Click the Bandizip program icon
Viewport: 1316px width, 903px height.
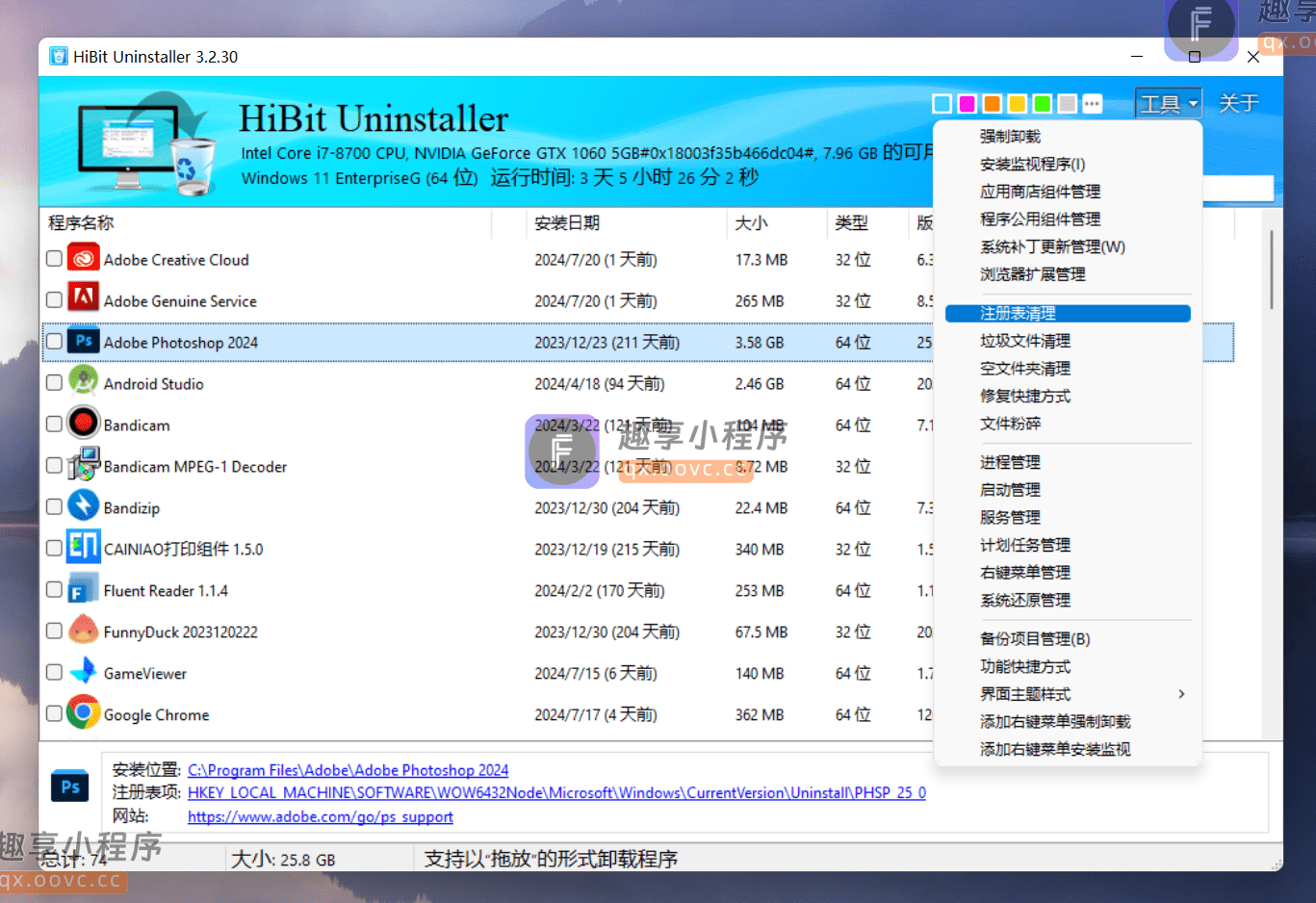pos(84,507)
